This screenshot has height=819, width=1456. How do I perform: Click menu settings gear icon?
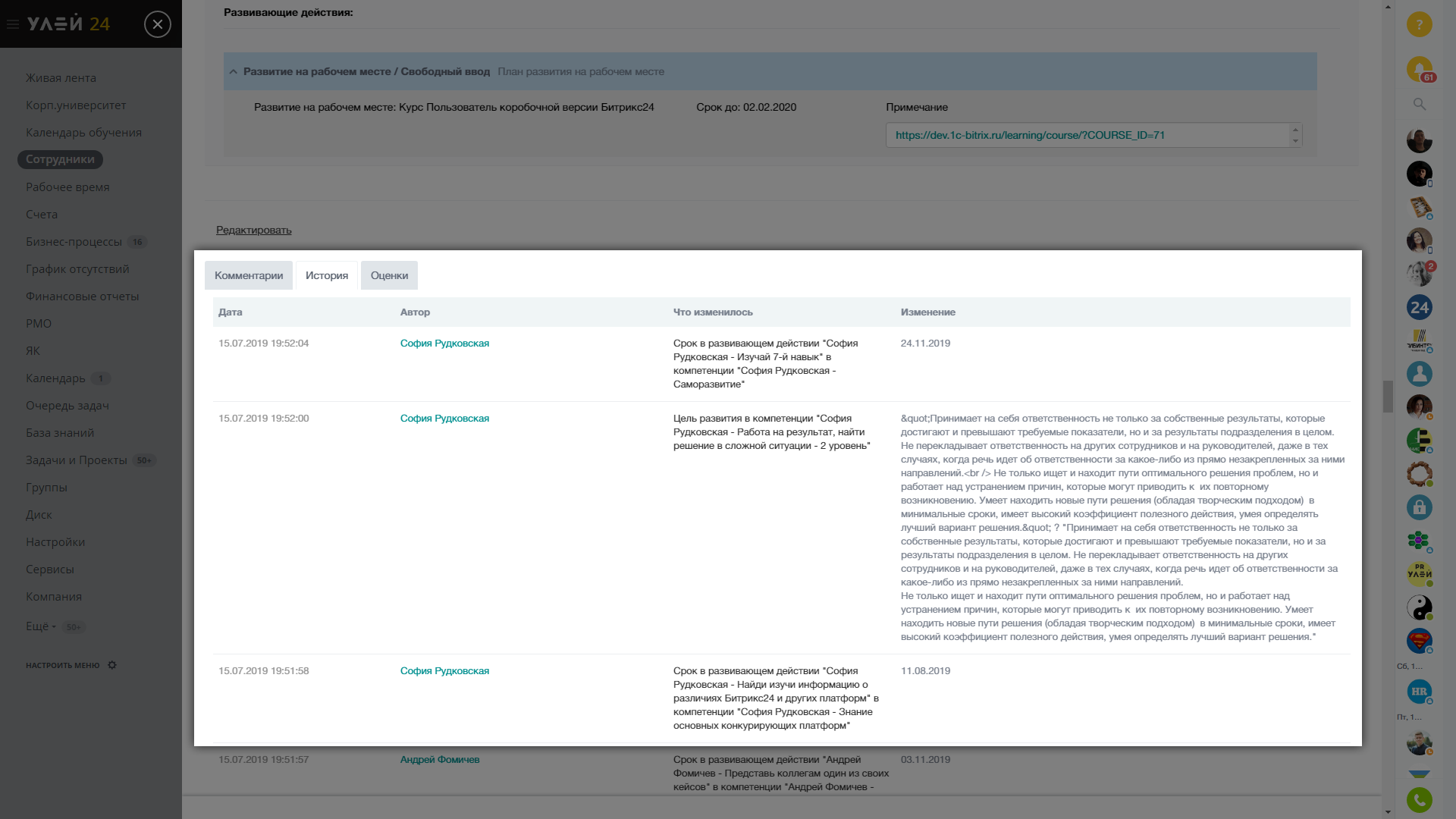[112, 665]
